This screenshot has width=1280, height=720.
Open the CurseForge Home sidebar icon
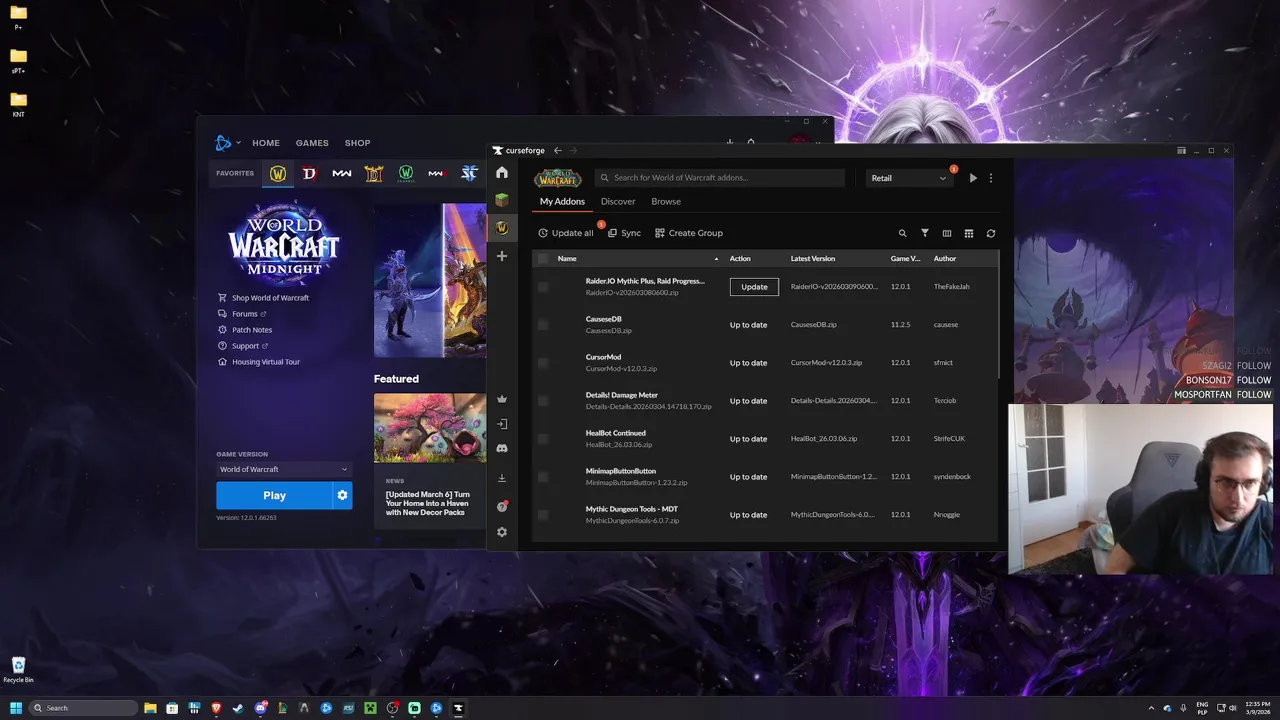tap(502, 173)
